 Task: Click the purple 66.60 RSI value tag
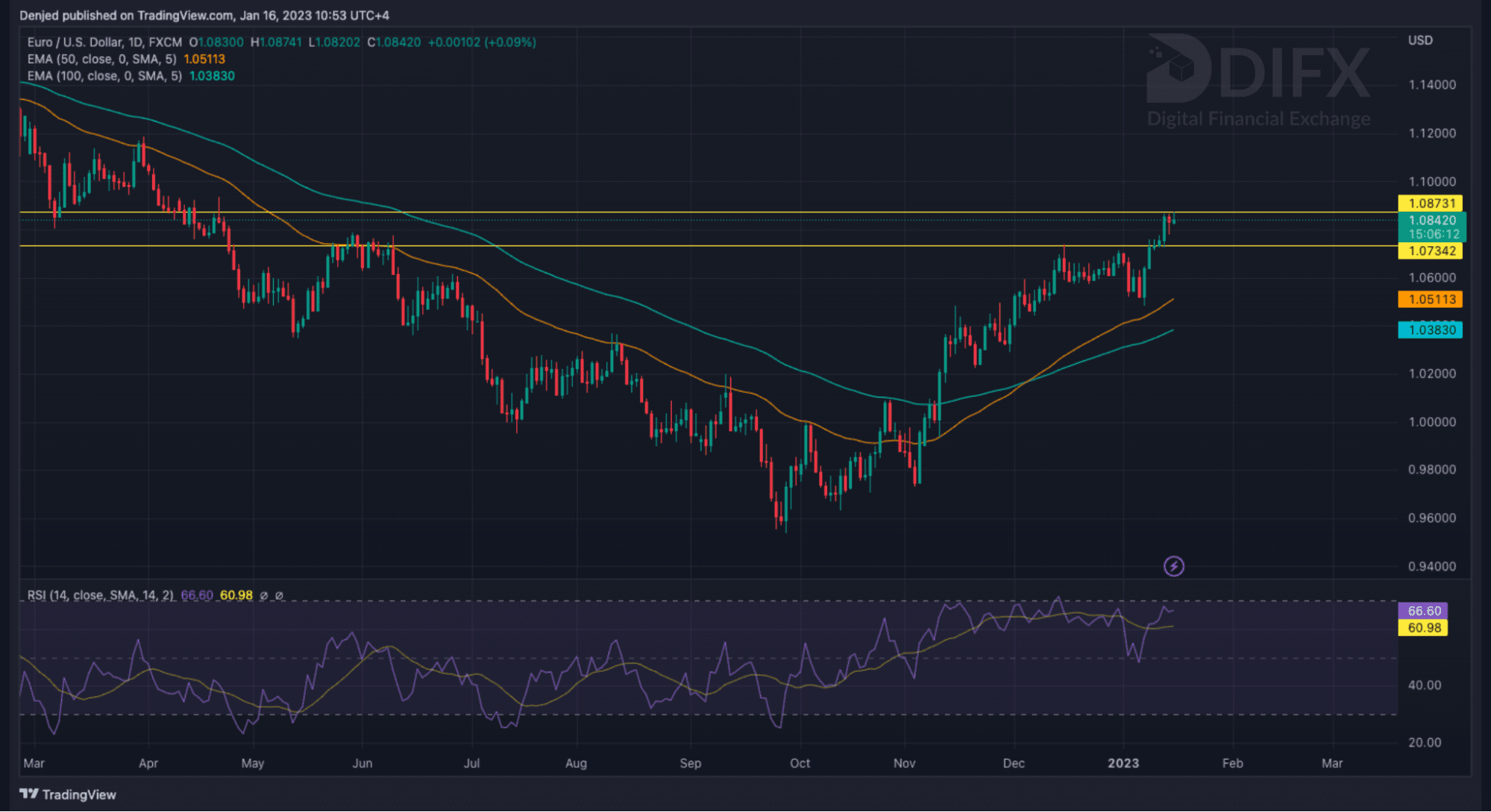click(x=1422, y=611)
